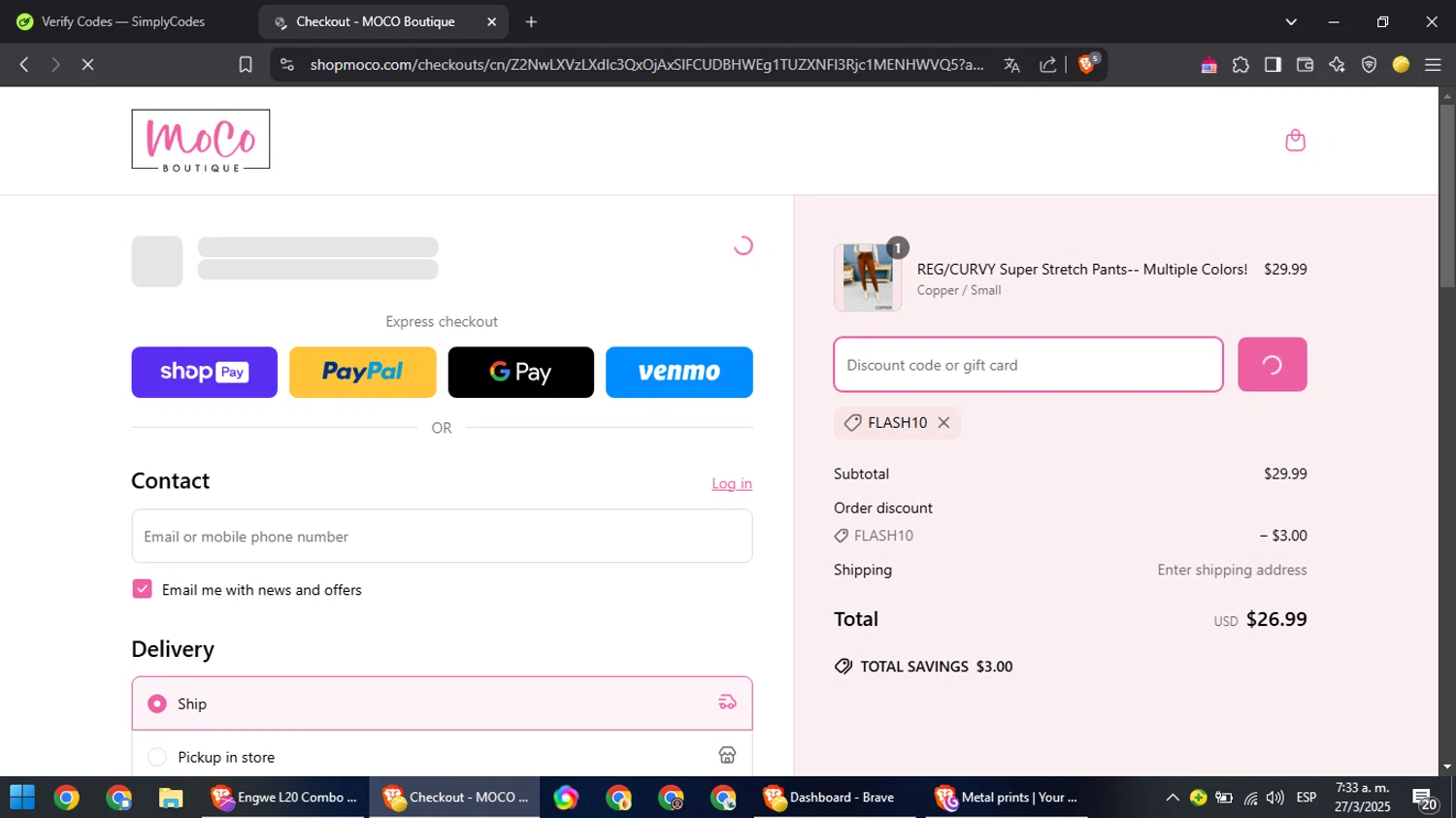Click the share page icon
Image resolution: width=1456 pixels, height=818 pixels.
click(x=1047, y=65)
